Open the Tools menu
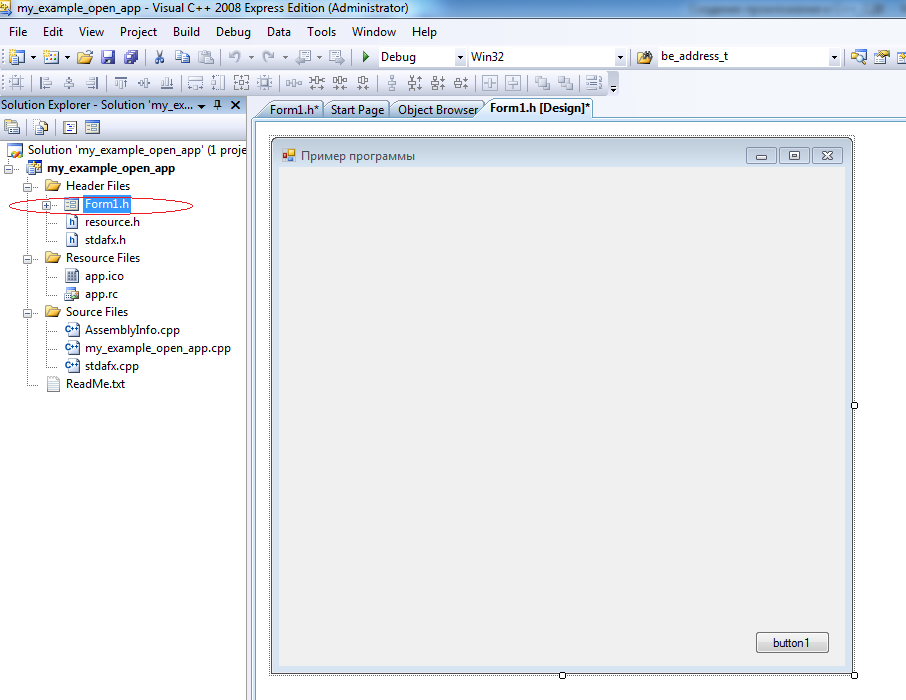Image resolution: width=906 pixels, height=700 pixels. click(321, 32)
